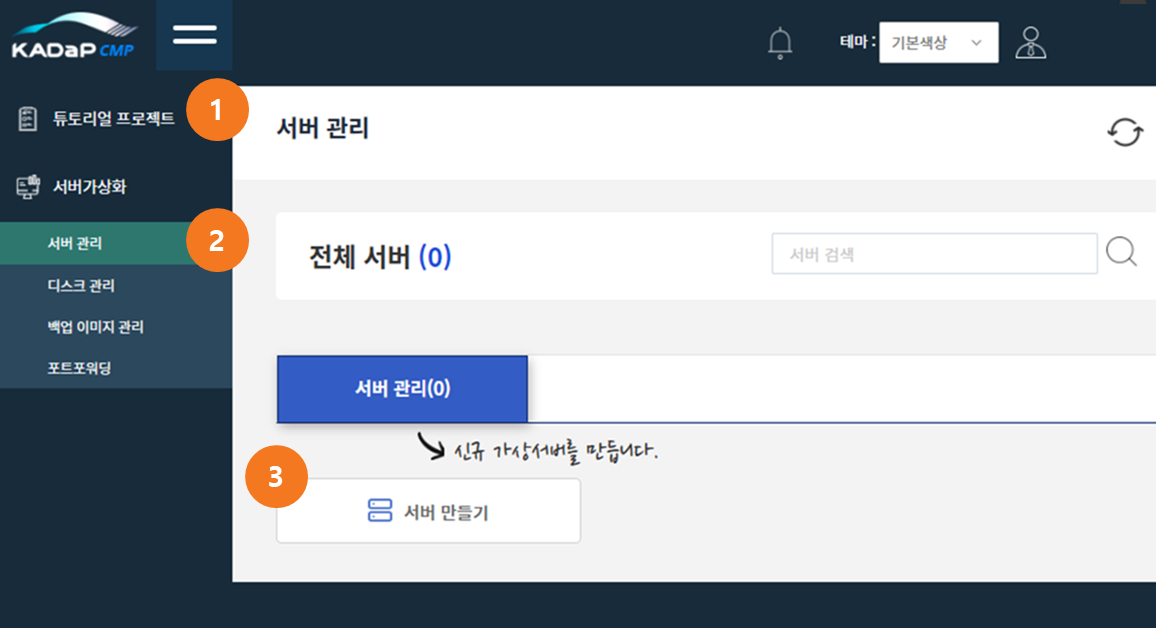Click the 서버가상화 sidebar icon
1156x628 pixels.
click(28, 187)
